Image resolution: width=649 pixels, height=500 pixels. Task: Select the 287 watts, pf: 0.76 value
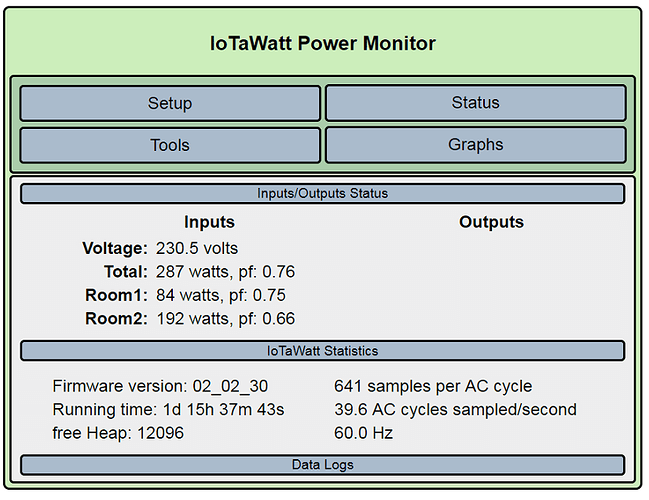[x=226, y=272]
